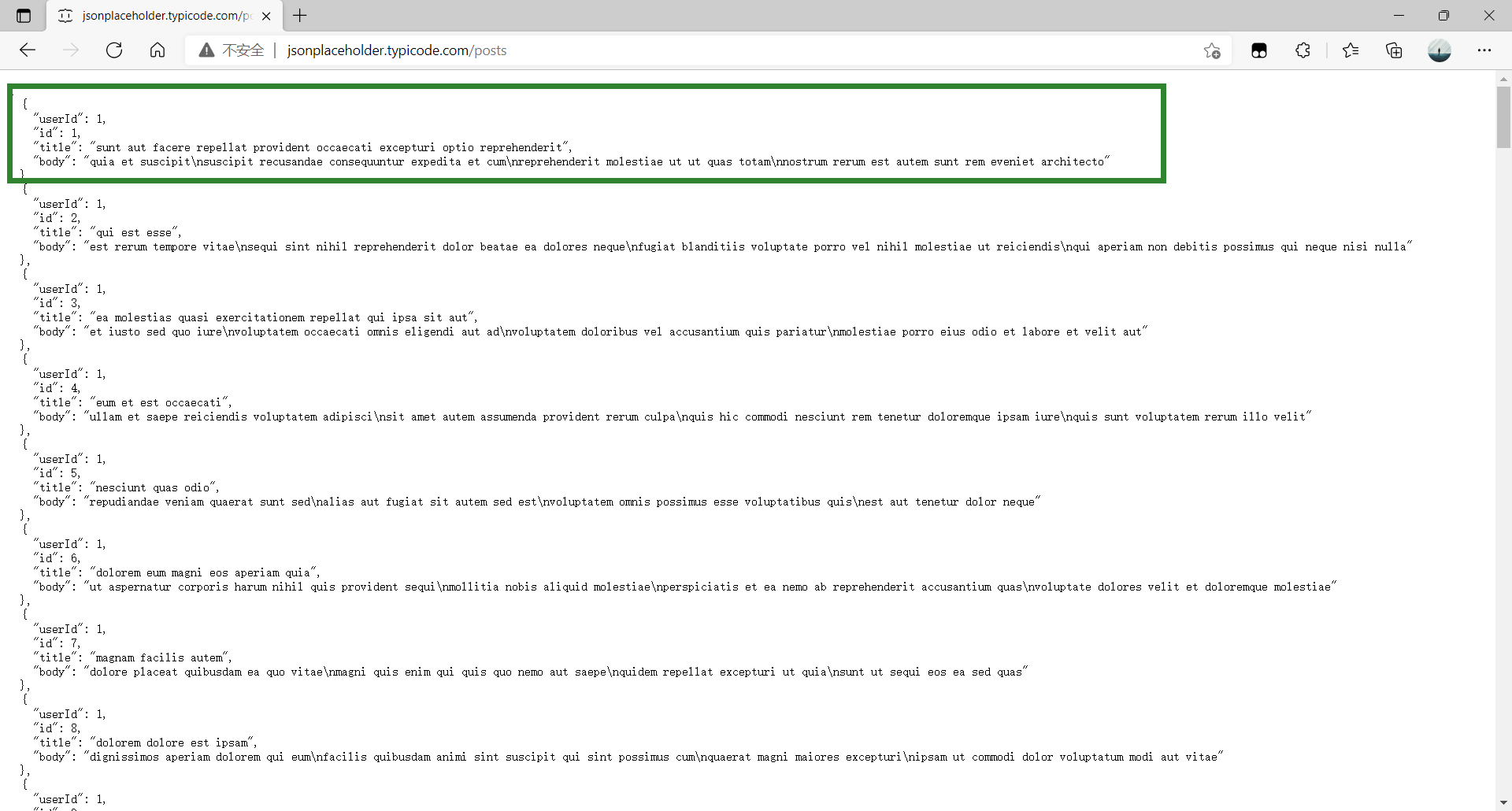Click the title "nesciunt quas odio"

[154, 487]
